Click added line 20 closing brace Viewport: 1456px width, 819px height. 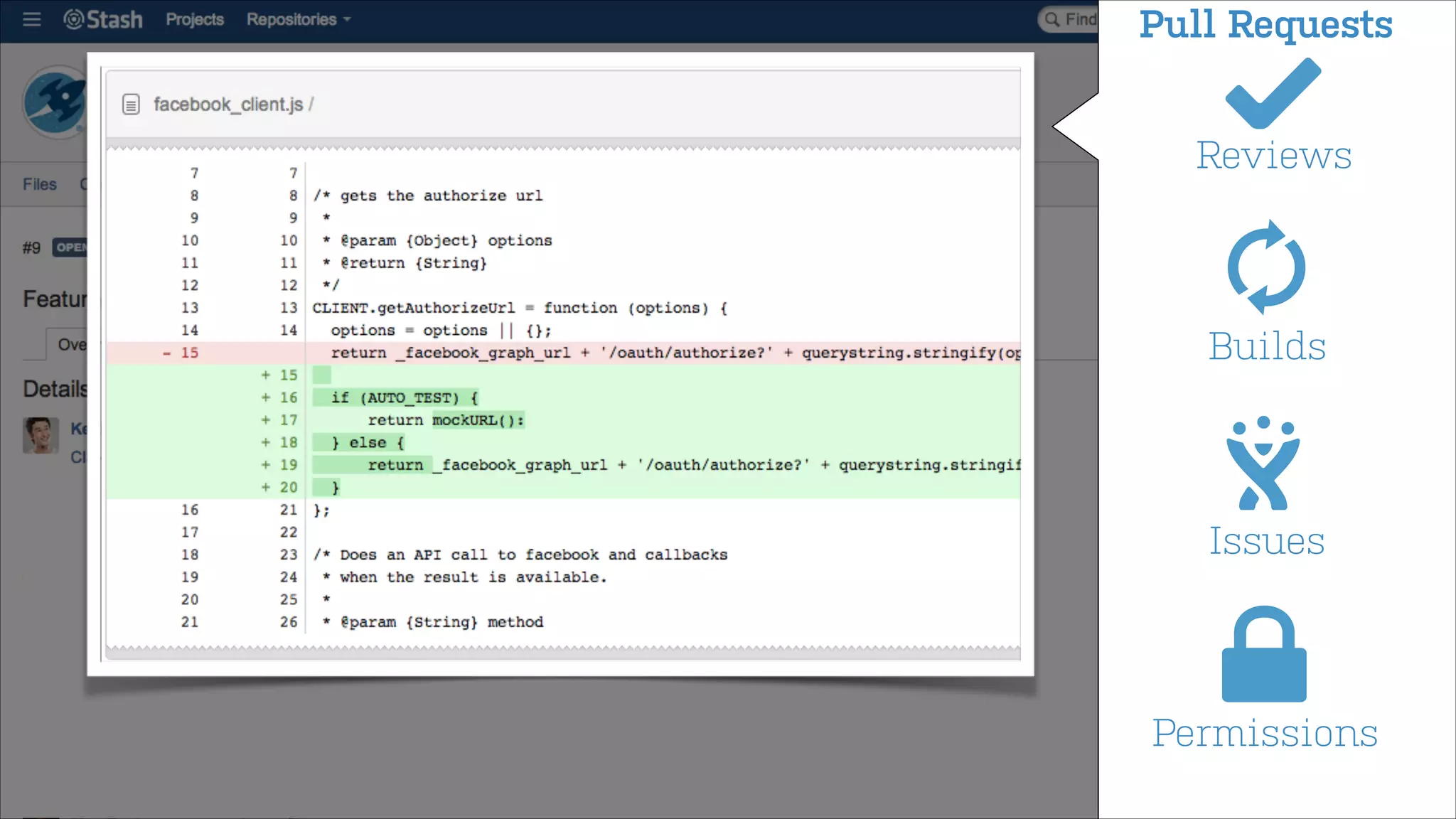point(563,488)
